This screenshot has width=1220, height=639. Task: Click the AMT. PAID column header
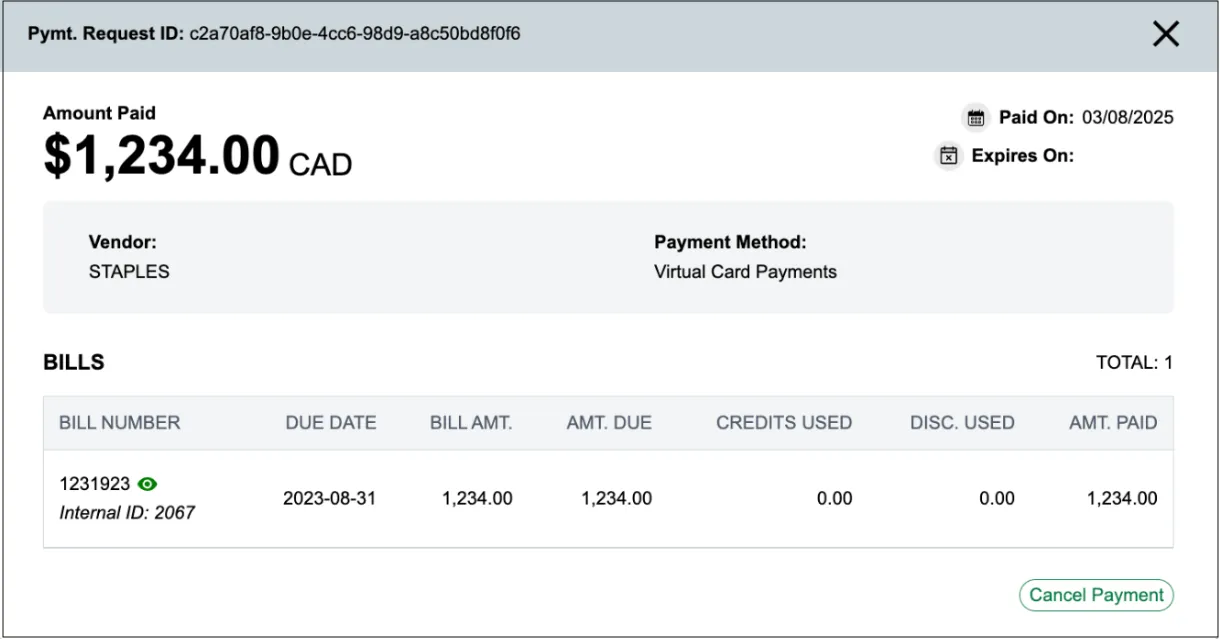[1113, 423]
